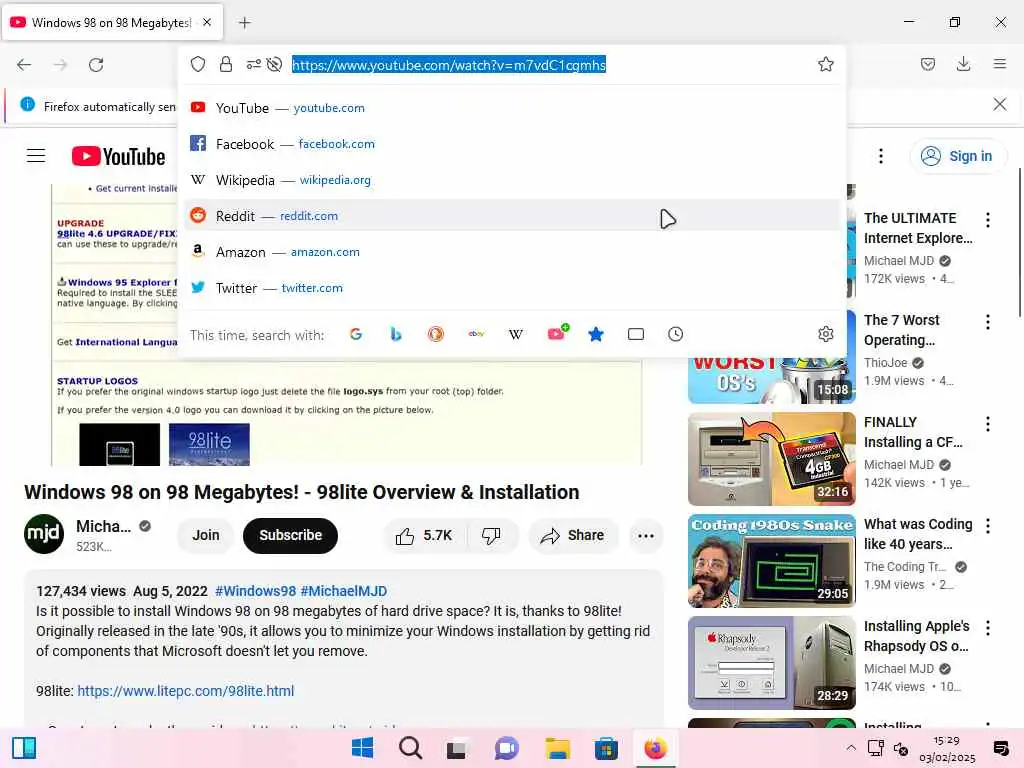Add YouTube search engine icon

click(558, 333)
